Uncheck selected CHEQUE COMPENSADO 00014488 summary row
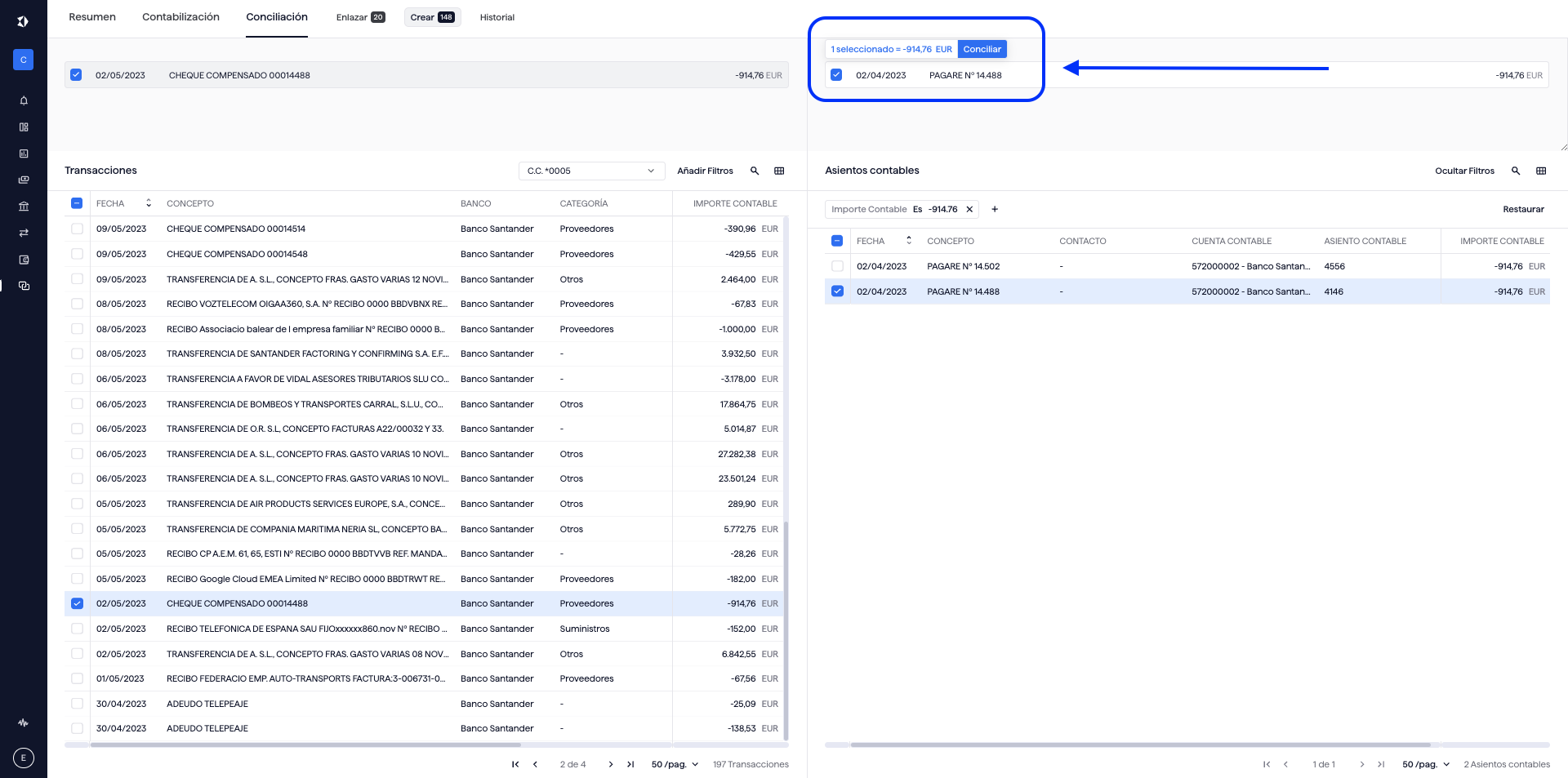The height and width of the screenshot is (778, 1568). 76,74
